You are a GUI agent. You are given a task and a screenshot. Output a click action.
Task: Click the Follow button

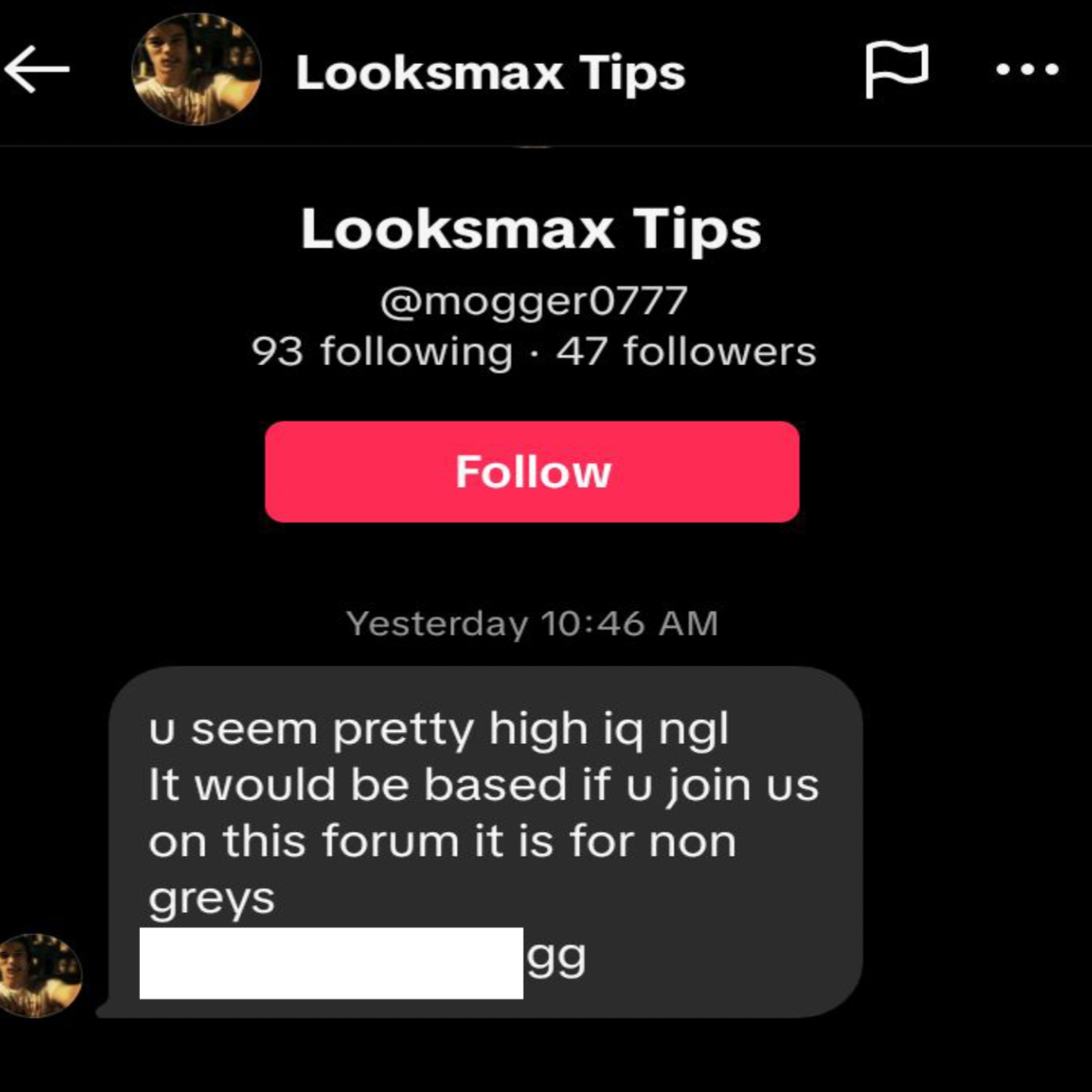click(x=531, y=472)
